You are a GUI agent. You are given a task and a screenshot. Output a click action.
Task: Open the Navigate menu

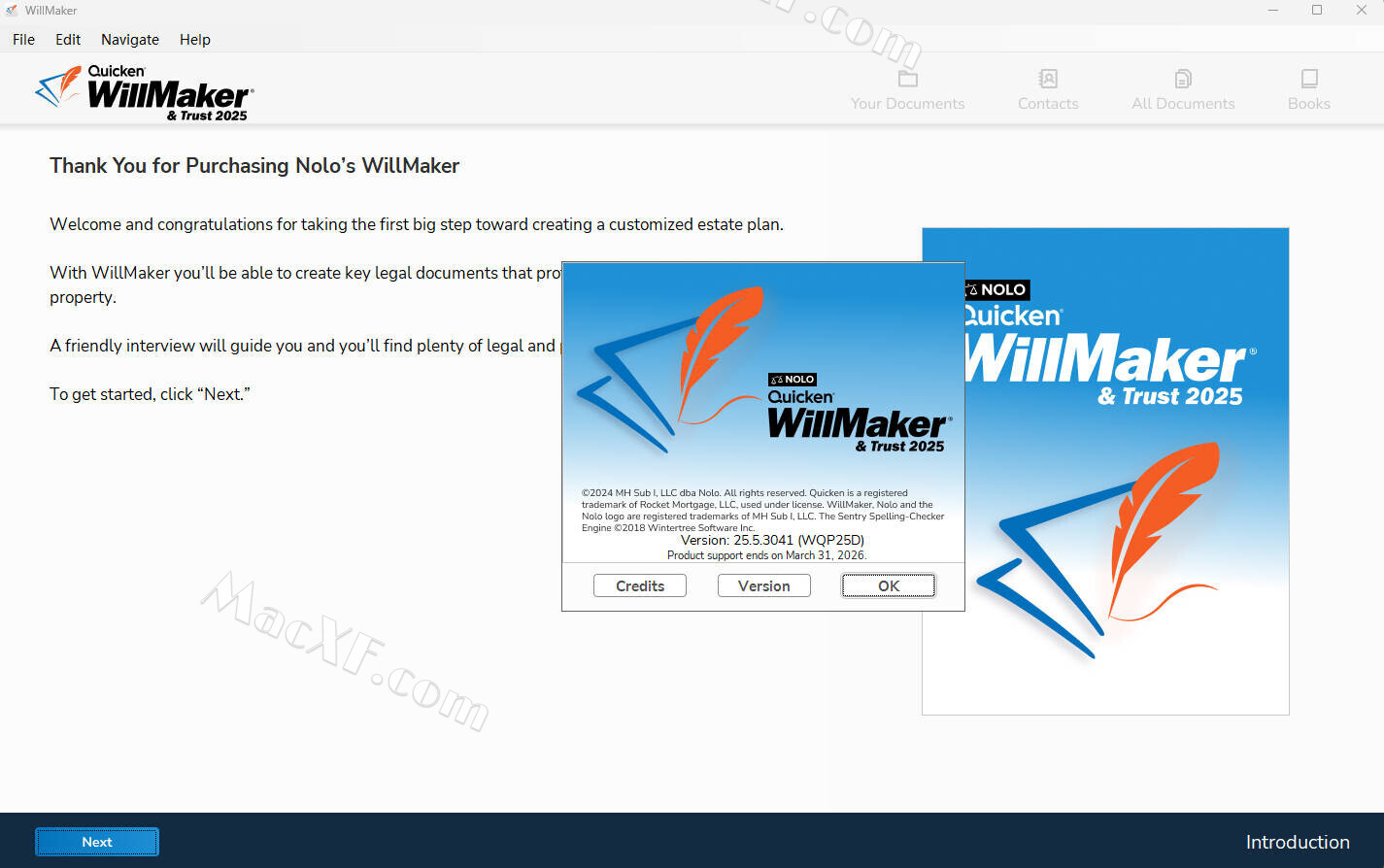[130, 40]
